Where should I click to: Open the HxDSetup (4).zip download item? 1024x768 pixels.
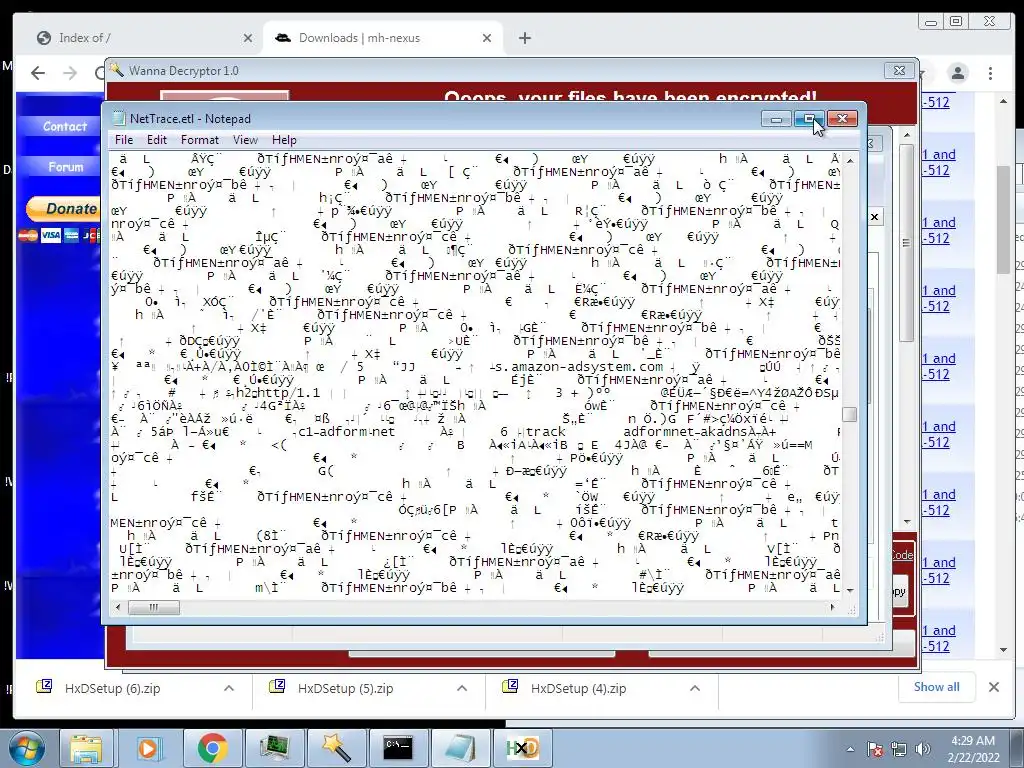click(578, 688)
